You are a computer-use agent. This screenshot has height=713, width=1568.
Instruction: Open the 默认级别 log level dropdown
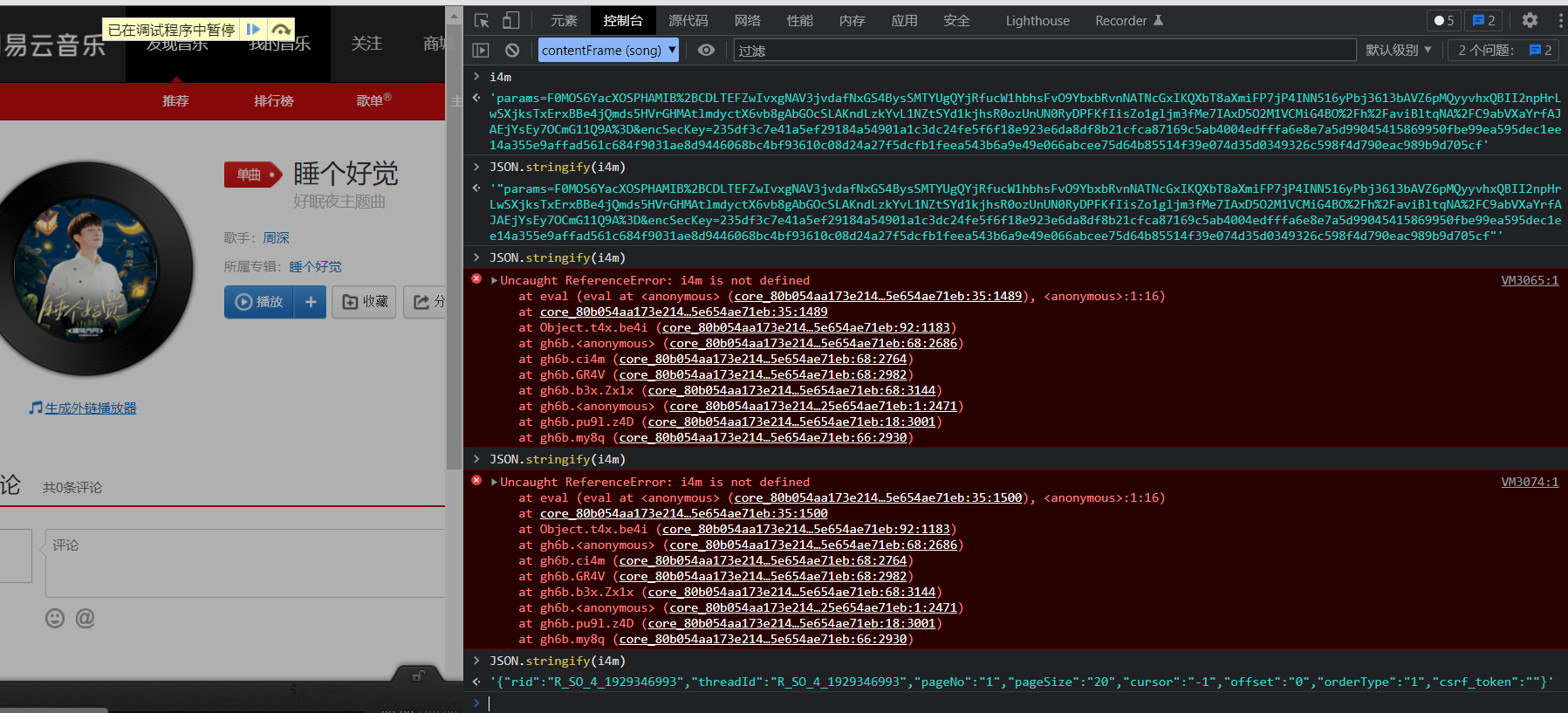click(x=1399, y=51)
